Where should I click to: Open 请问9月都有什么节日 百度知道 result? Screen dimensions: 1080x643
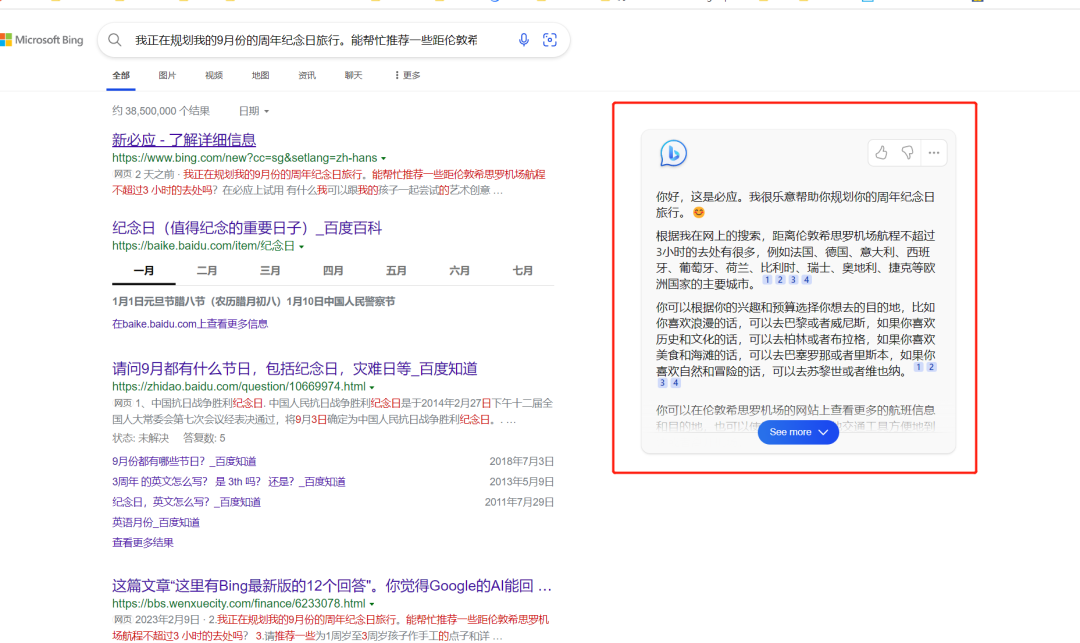(x=295, y=368)
